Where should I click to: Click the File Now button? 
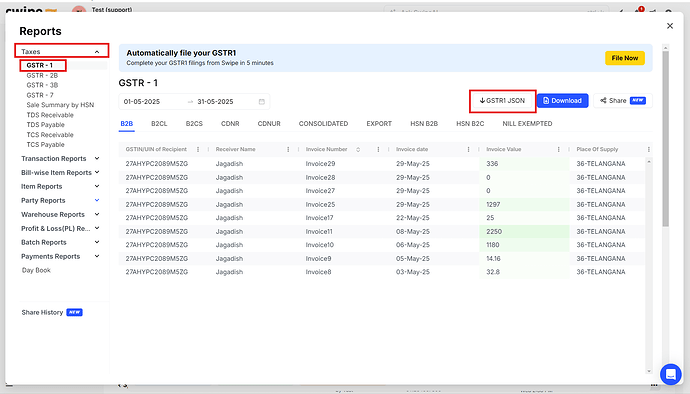click(x=625, y=58)
